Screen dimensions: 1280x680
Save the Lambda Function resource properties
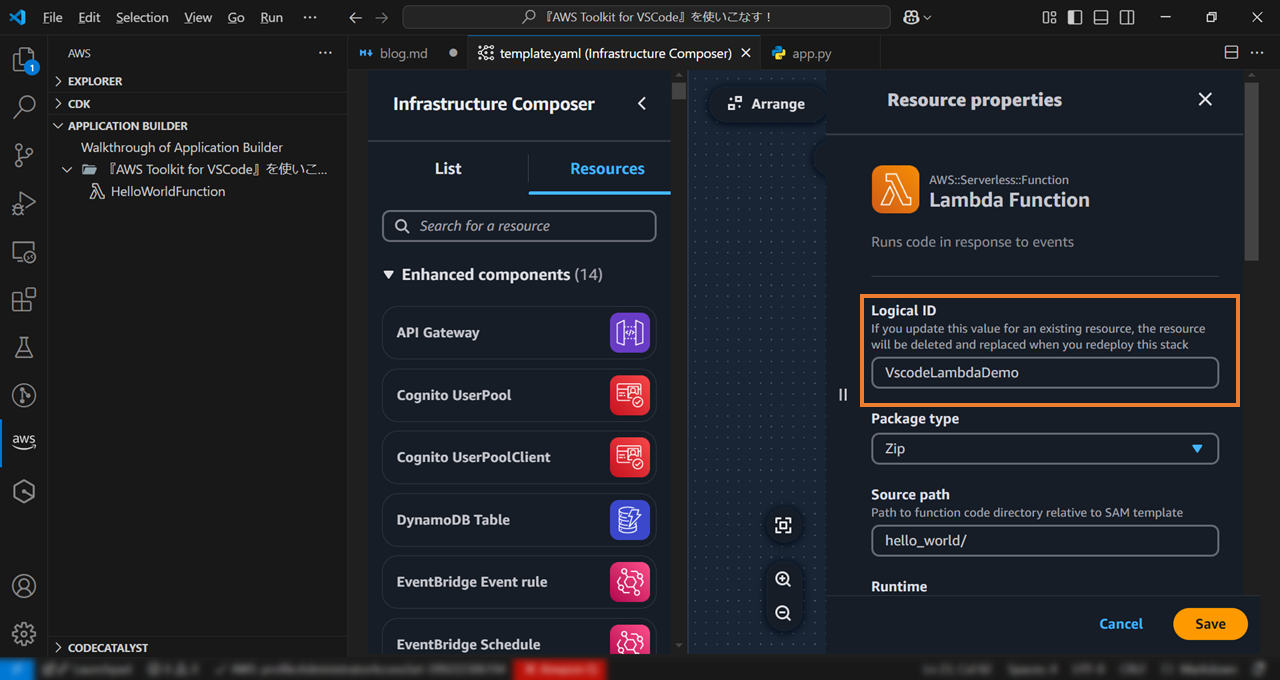click(x=1210, y=623)
